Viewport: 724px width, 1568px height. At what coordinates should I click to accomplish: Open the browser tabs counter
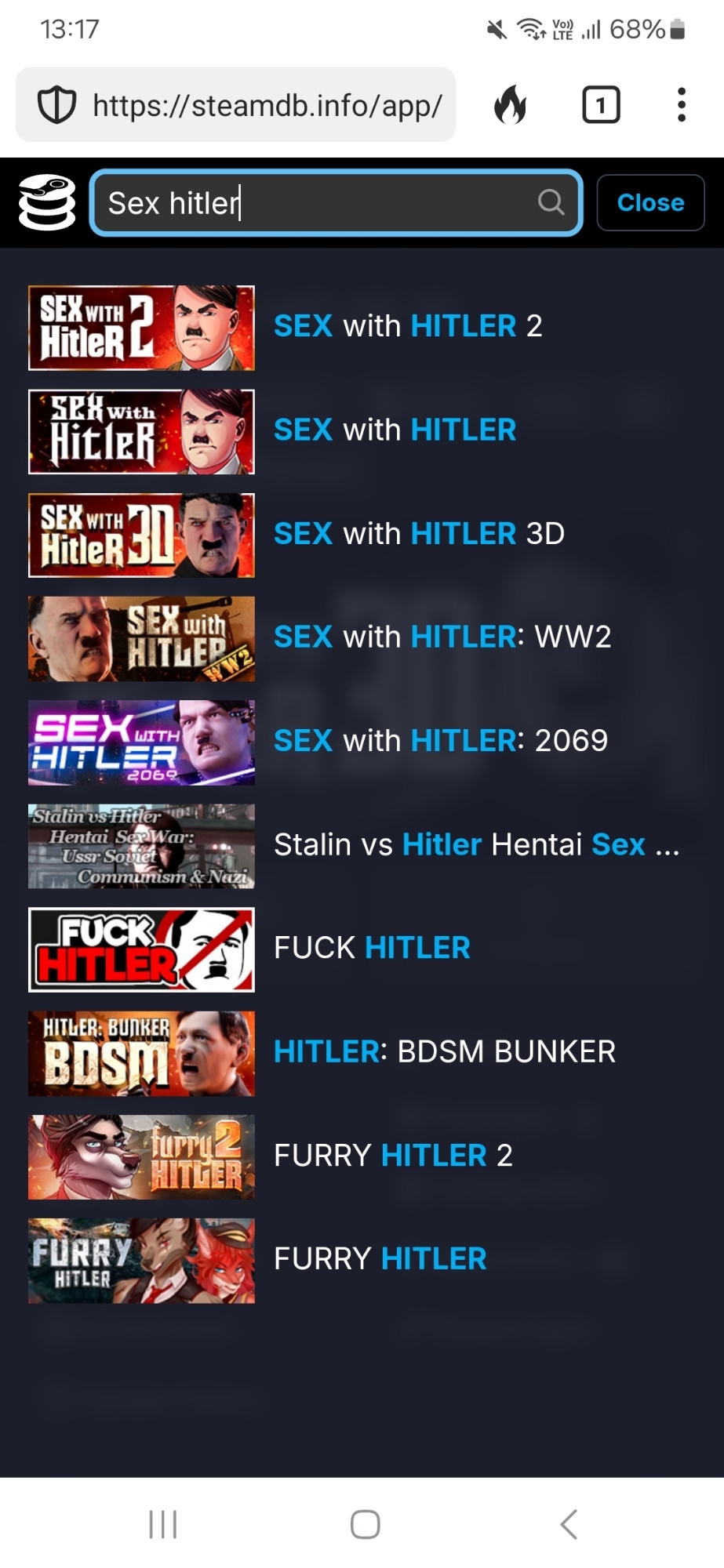(601, 105)
